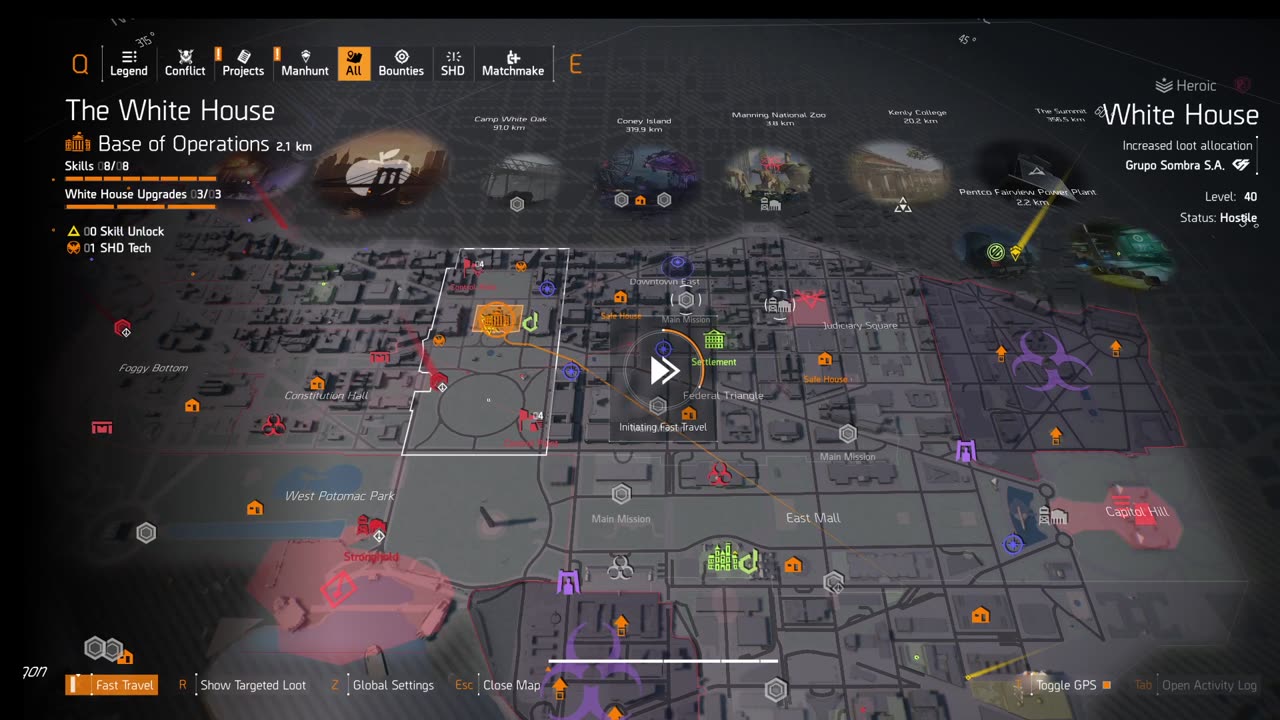Click the orange safe house in the far northeast
1280x720 pixels.
[1116, 348]
